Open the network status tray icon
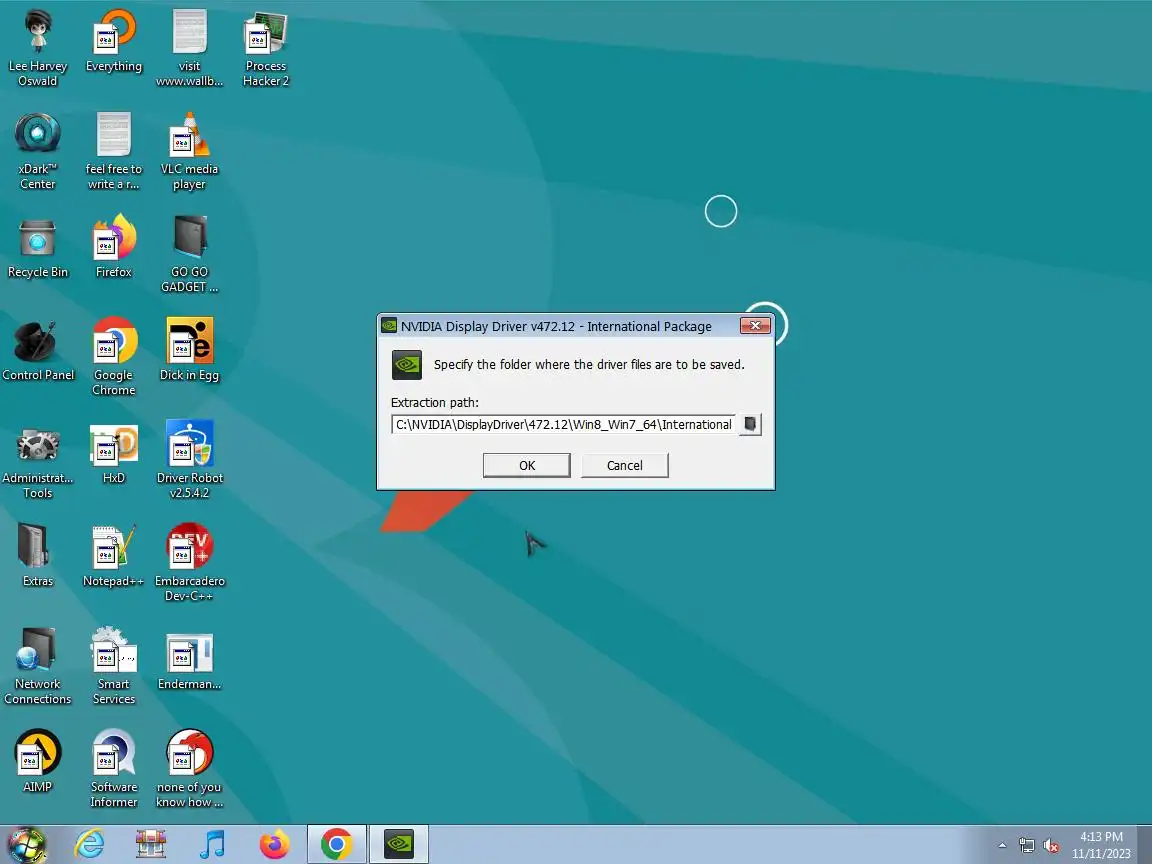The image size is (1152, 864). (x=1026, y=846)
